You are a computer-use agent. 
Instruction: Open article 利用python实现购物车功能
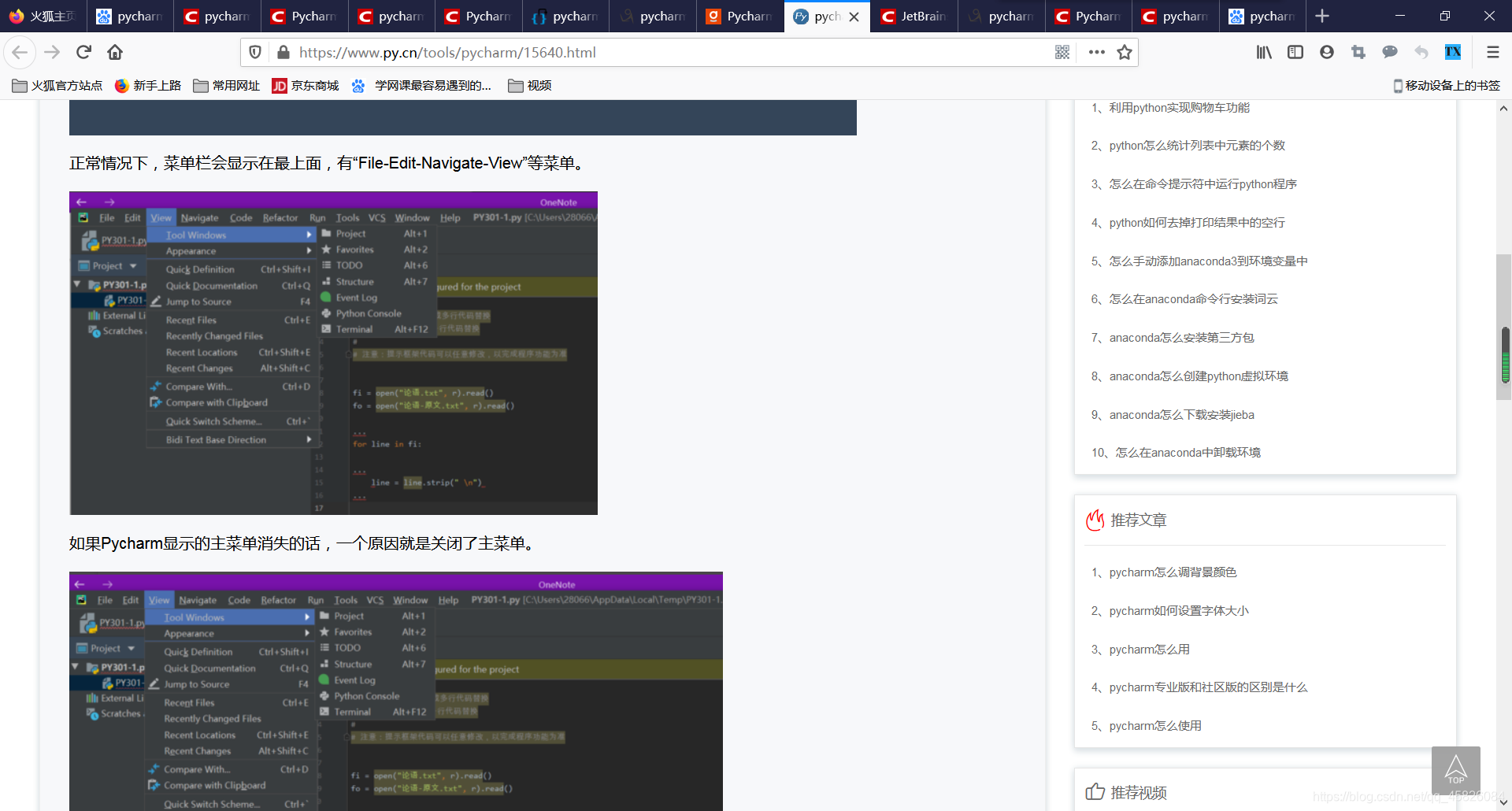1179,108
